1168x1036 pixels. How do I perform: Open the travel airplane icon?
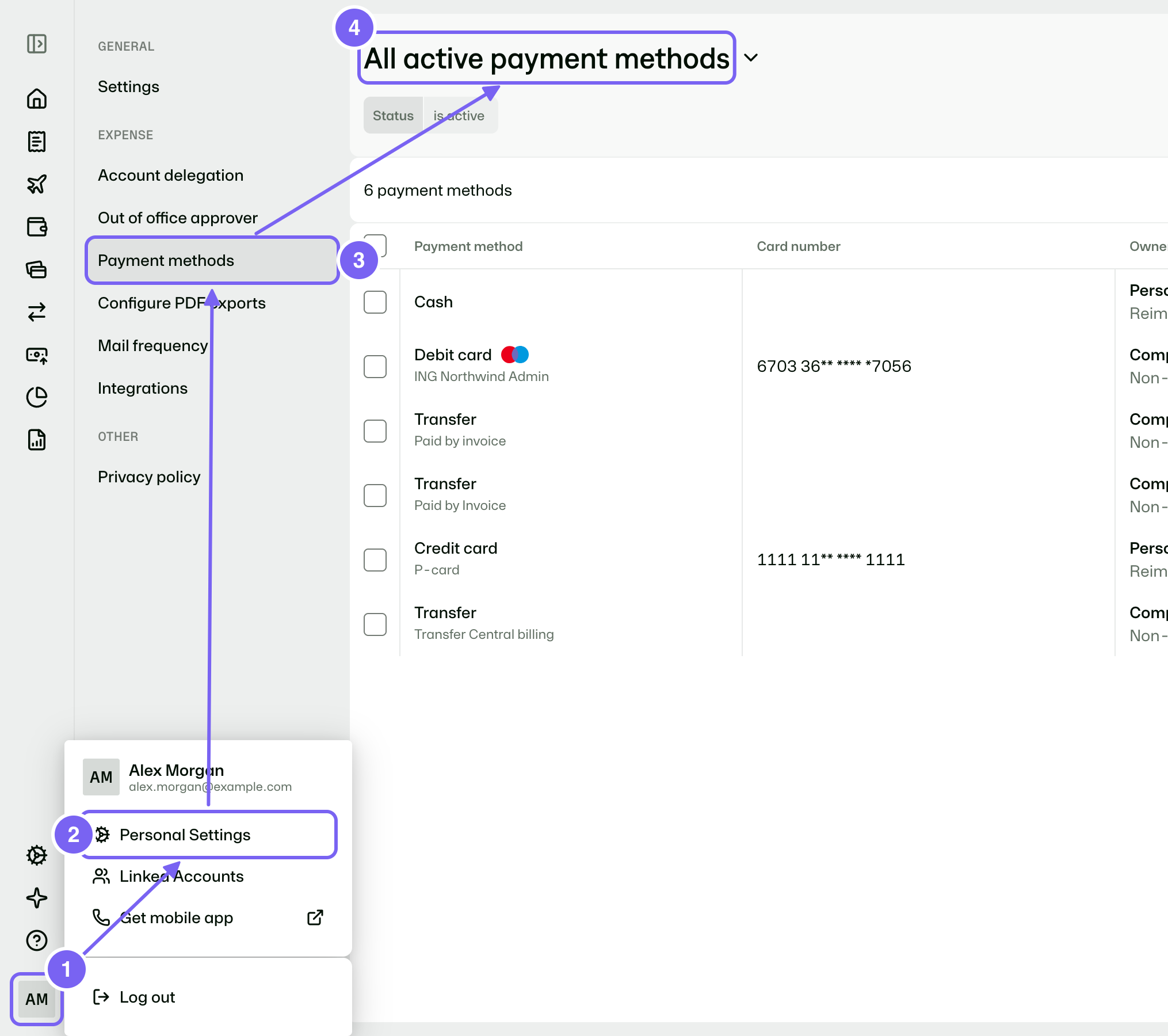pos(37,184)
